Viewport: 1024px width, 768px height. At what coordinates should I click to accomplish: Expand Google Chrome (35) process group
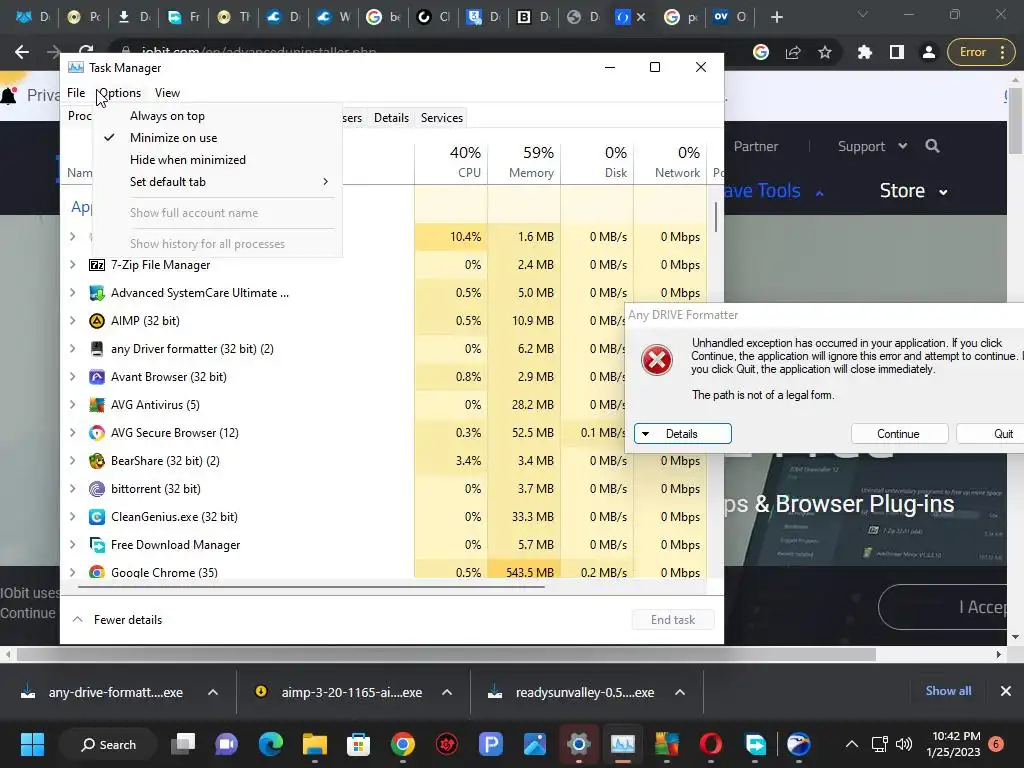72,572
